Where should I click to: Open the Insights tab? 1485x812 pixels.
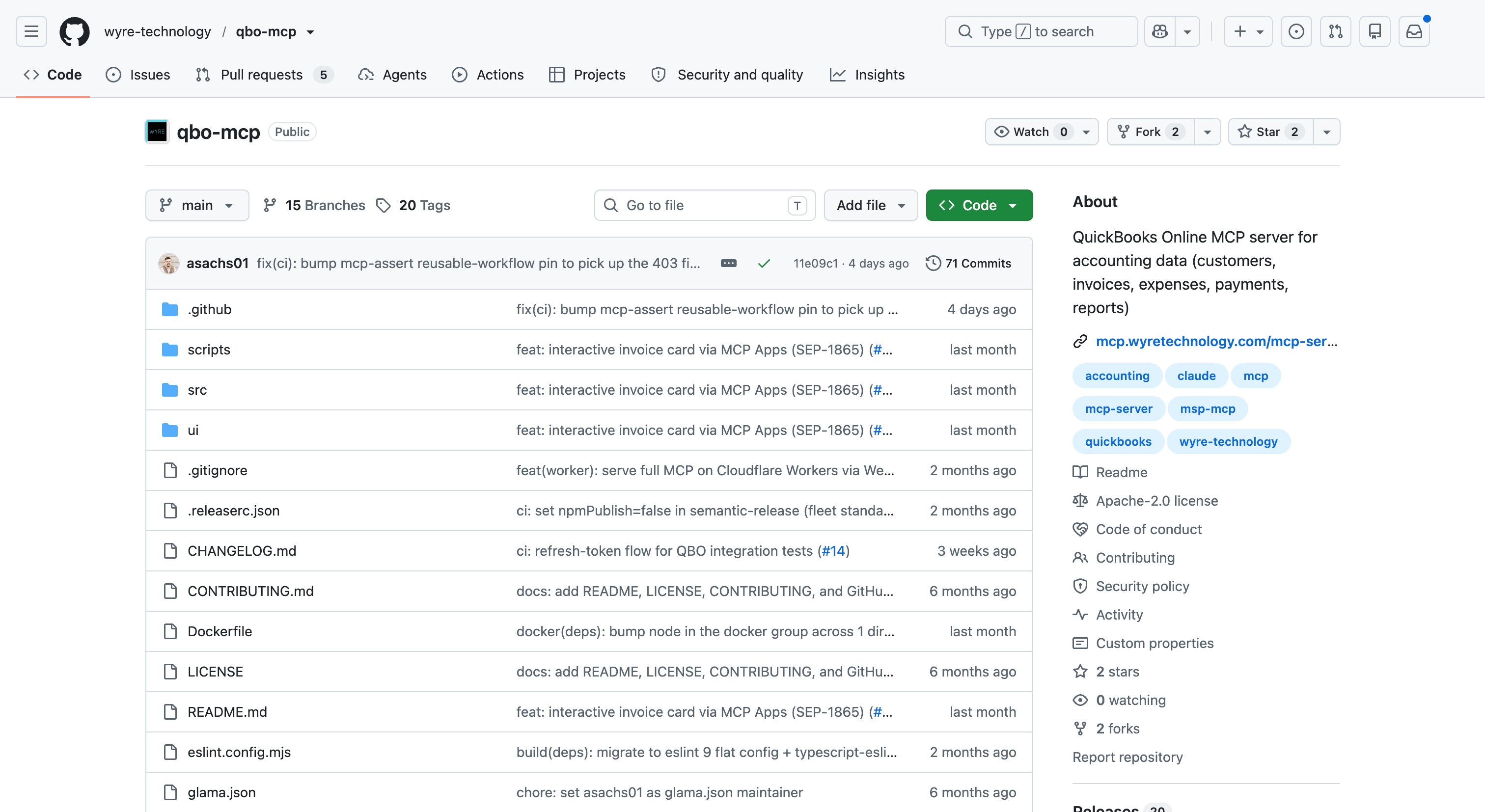[868, 75]
